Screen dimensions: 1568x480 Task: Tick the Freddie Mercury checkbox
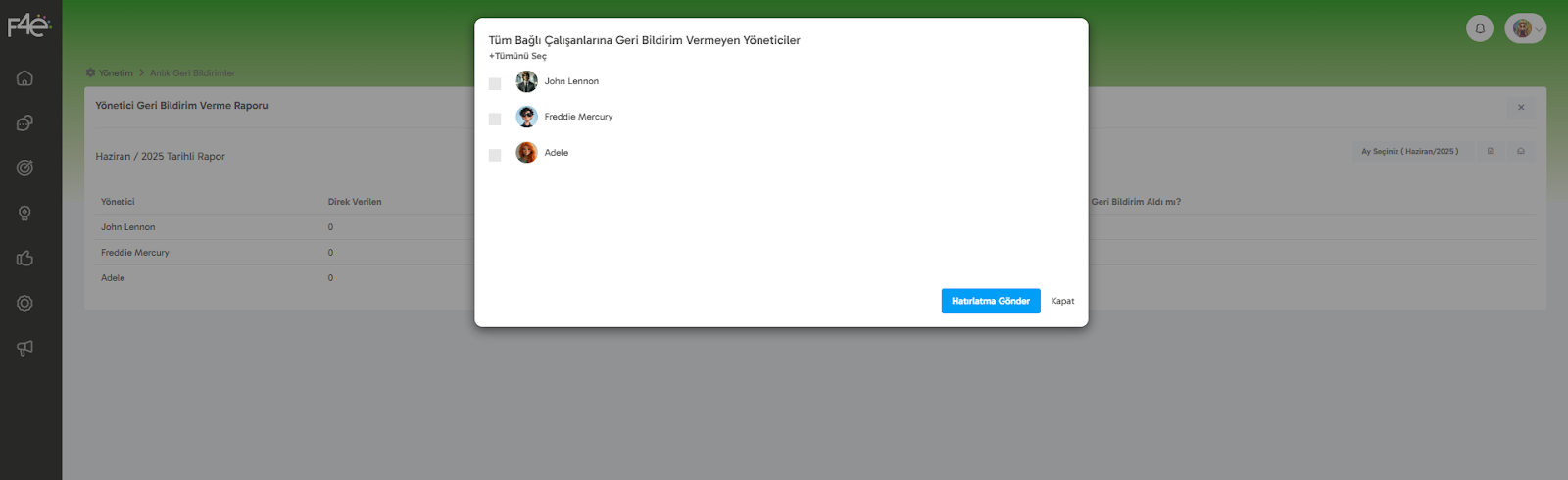pos(495,120)
